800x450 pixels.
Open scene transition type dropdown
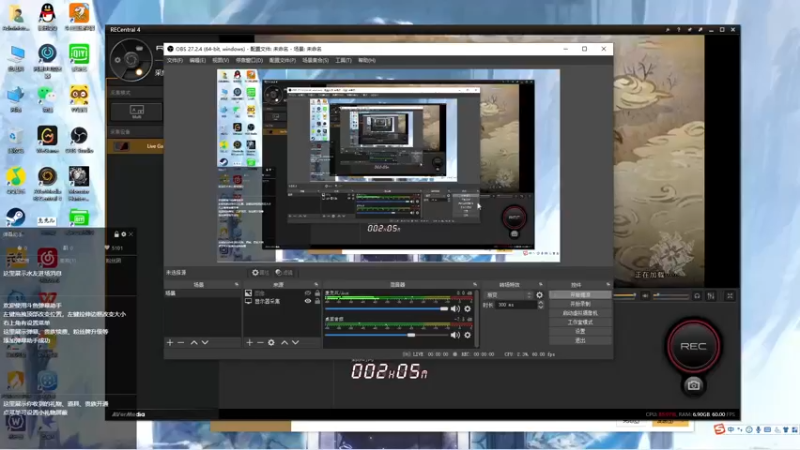point(508,295)
